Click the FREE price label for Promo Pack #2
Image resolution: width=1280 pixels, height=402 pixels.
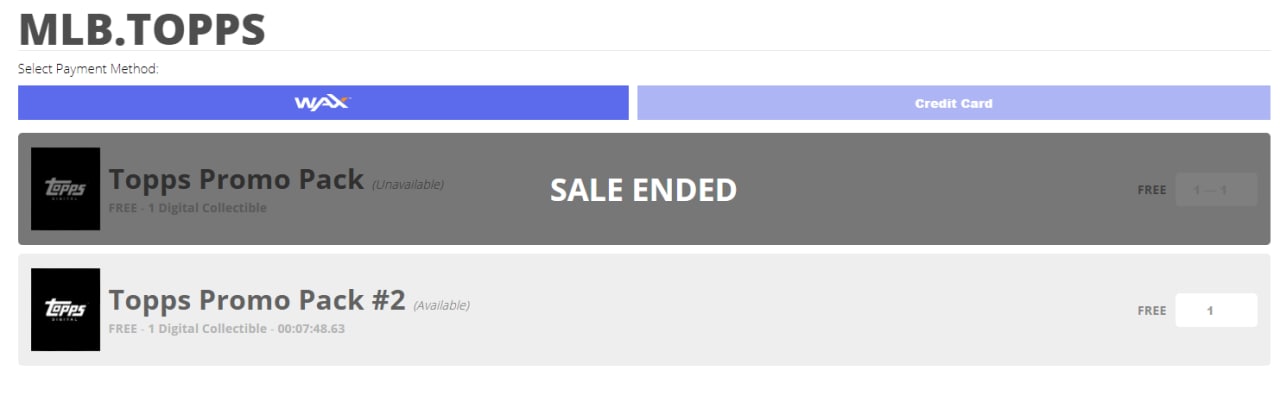[x=1151, y=311]
